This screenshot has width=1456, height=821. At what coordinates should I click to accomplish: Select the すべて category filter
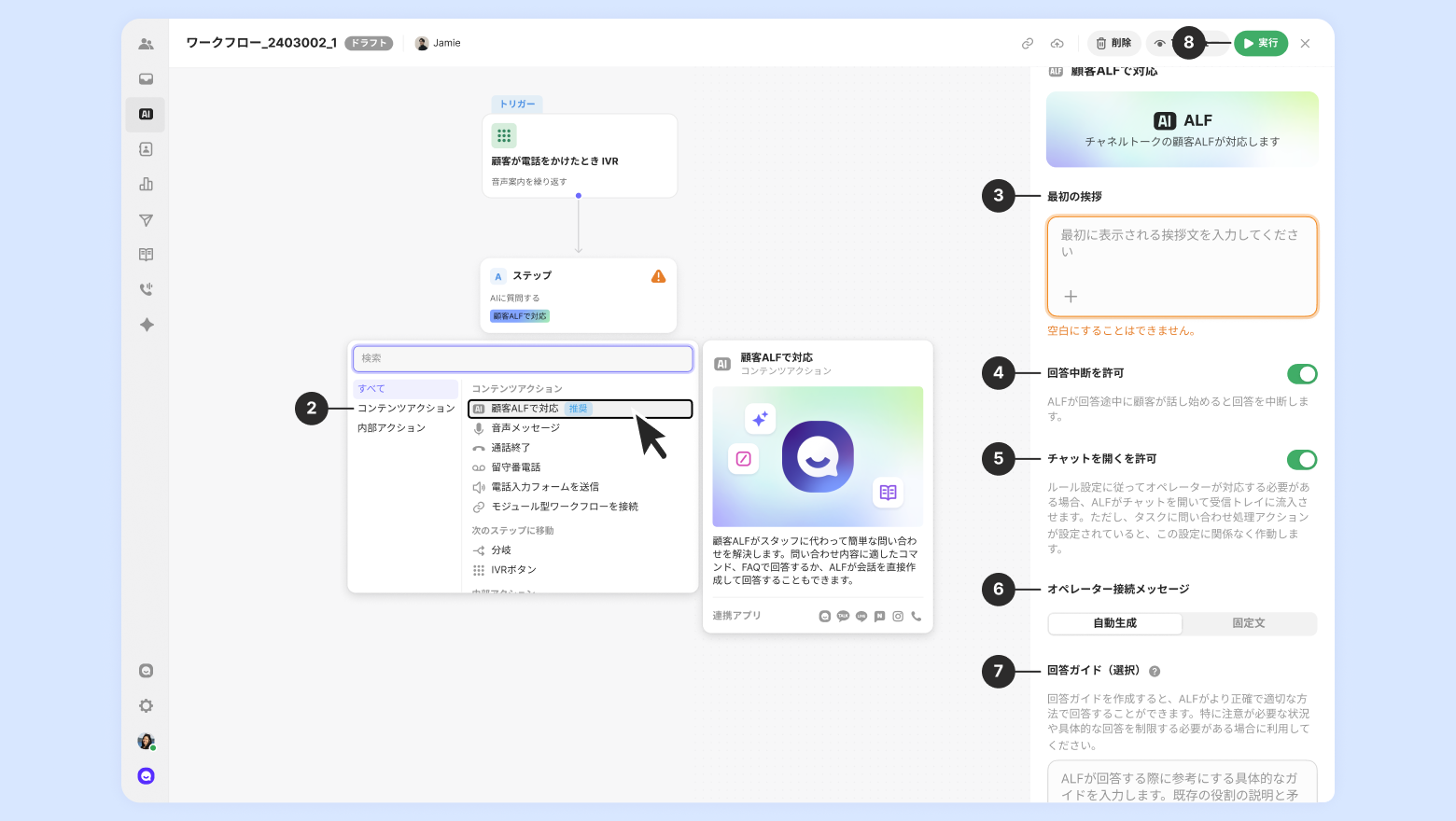pos(406,389)
